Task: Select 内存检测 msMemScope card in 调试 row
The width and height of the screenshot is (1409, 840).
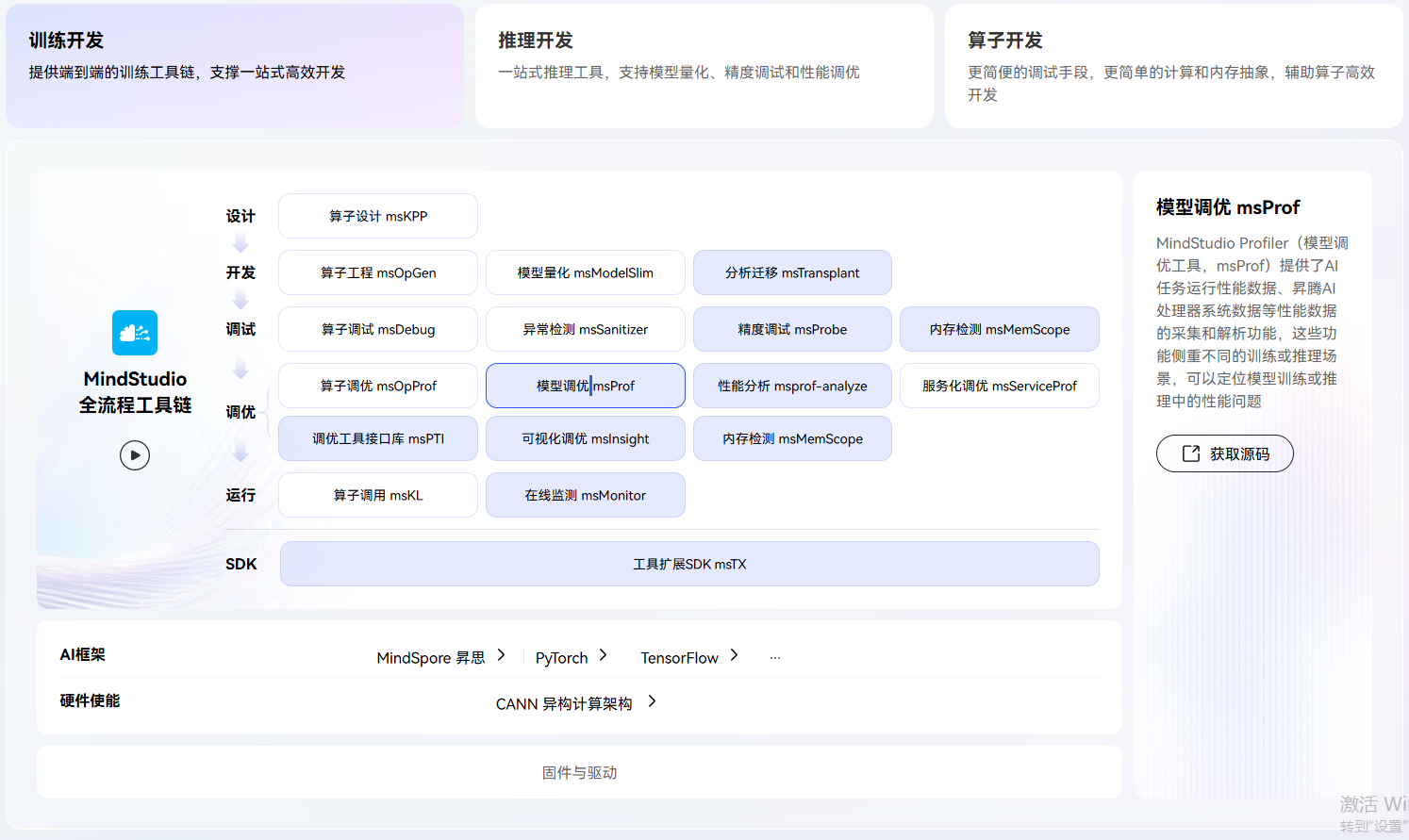Action: 1000,329
